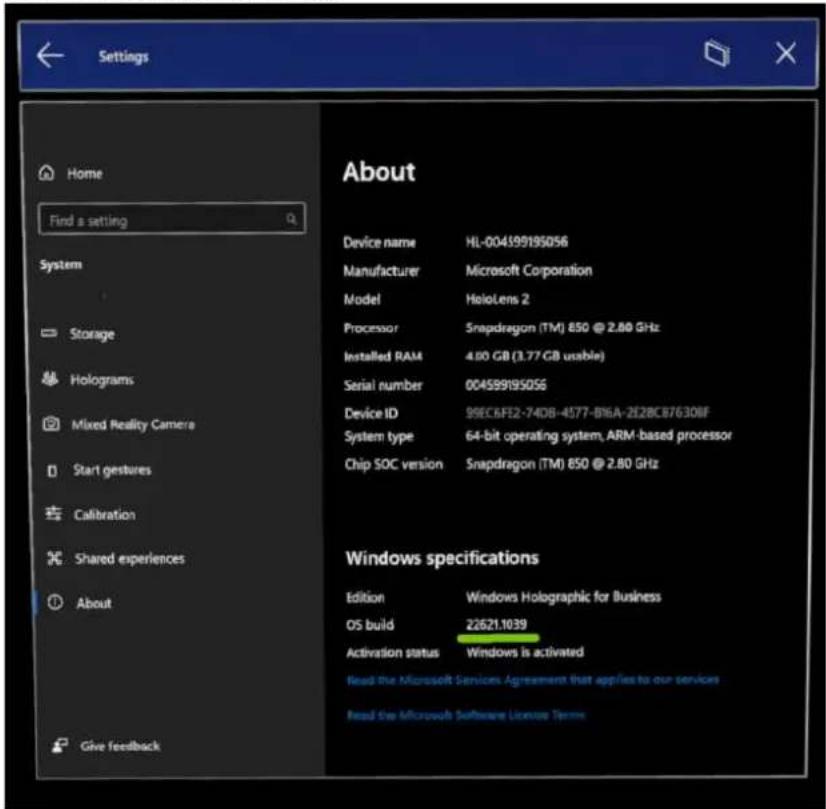Image resolution: width=826 pixels, height=809 pixels.
Task: Click the OS build label
Action: [x=370, y=625]
